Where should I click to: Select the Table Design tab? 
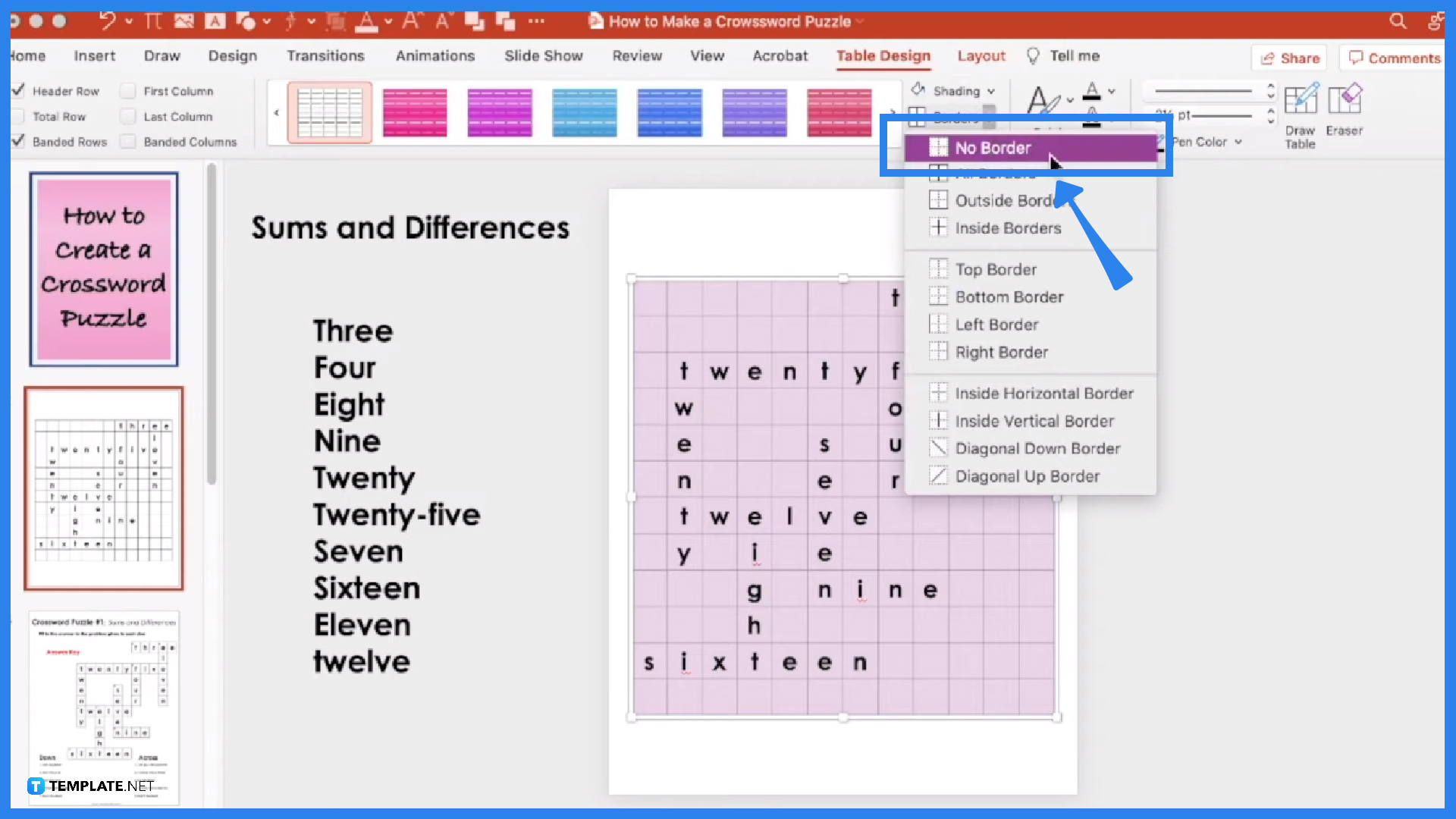pyautogui.click(x=883, y=55)
